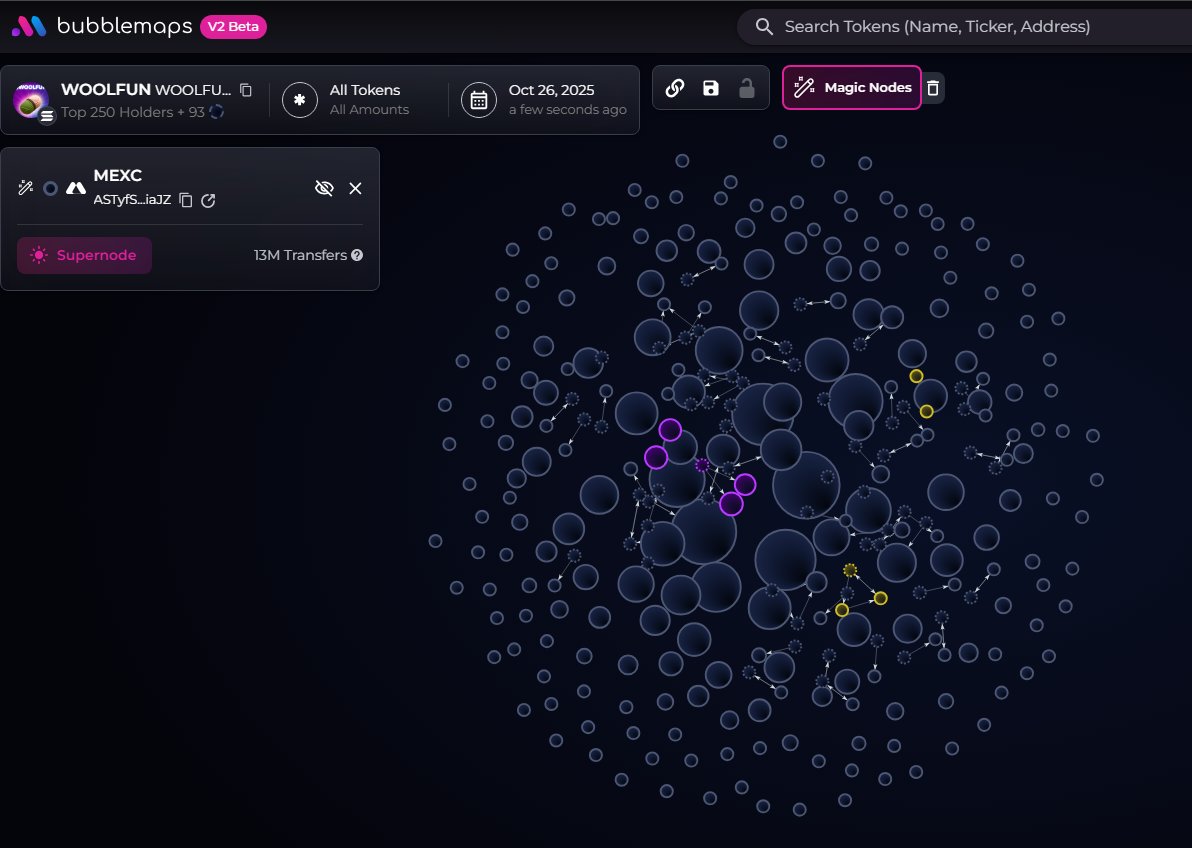Copy the WOOLFUN token address
The height and width of the screenshot is (848, 1192).
(246, 90)
